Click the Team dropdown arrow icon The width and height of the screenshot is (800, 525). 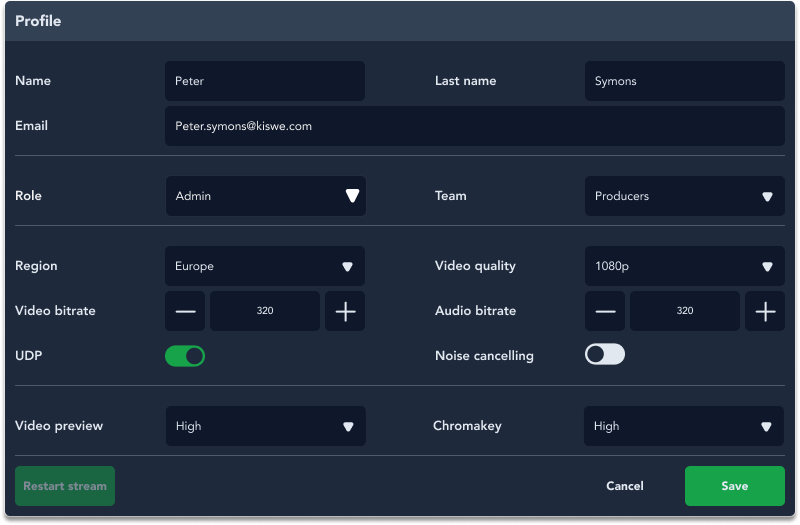(x=767, y=196)
